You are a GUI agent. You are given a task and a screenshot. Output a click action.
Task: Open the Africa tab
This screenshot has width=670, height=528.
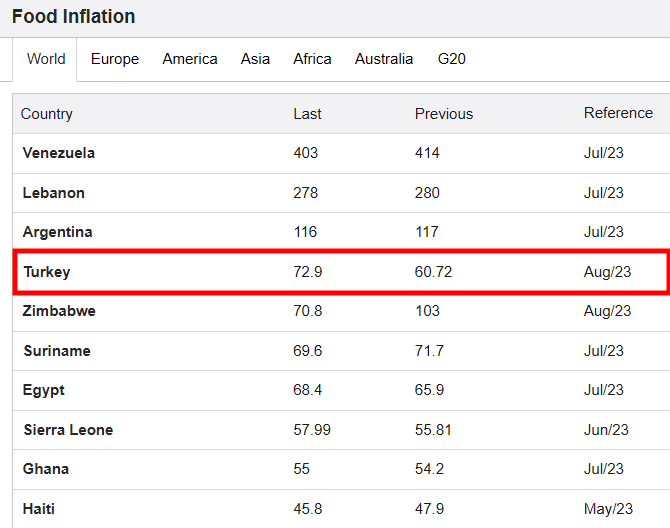(x=312, y=59)
